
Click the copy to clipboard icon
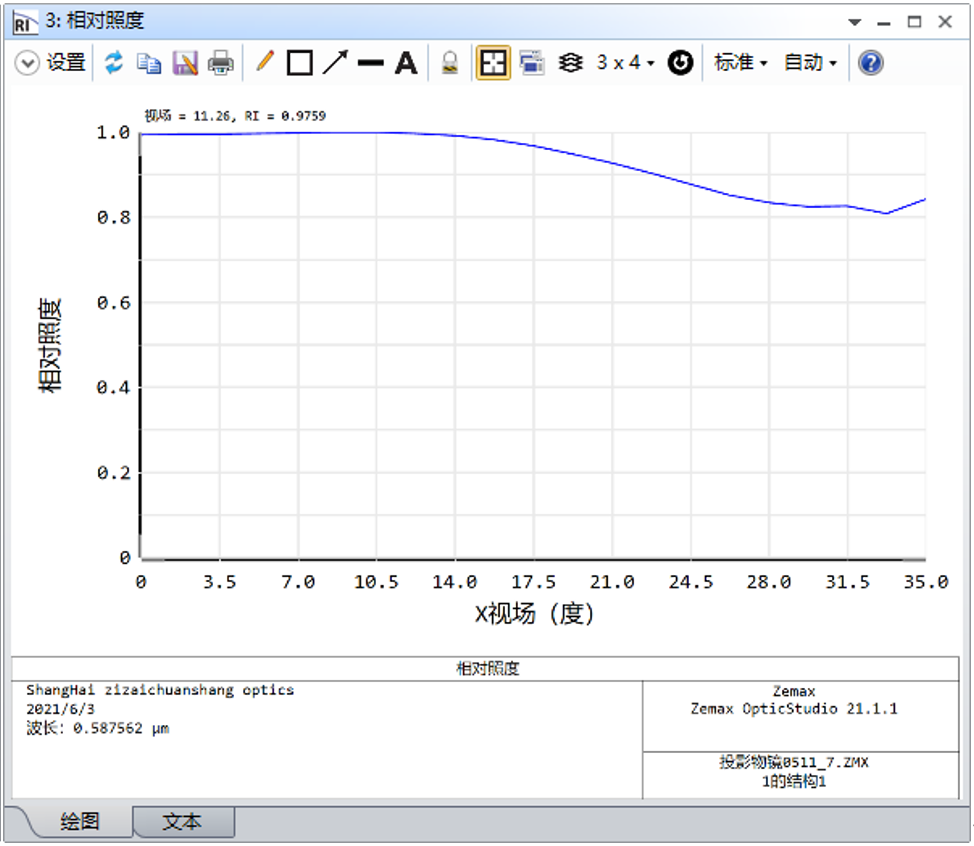[149, 63]
